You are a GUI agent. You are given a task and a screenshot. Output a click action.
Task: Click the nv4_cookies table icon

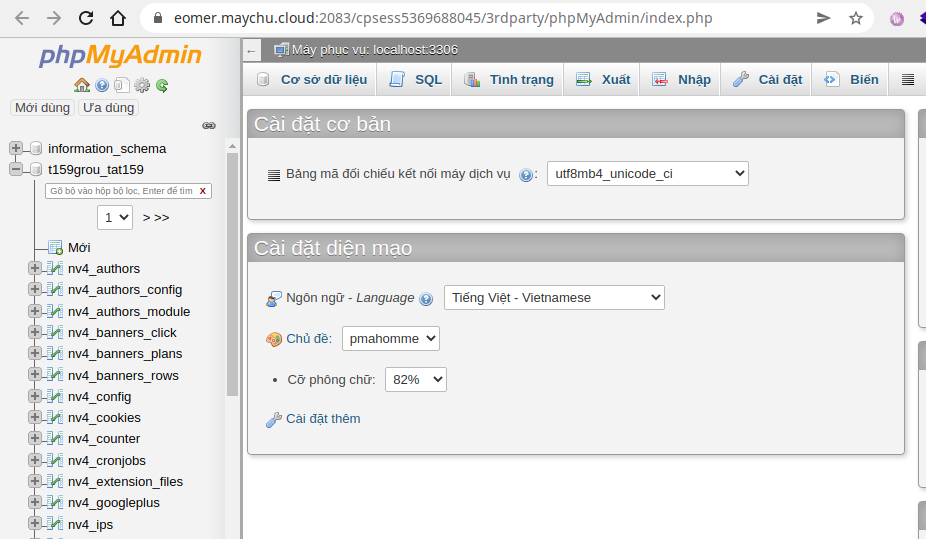pyautogui.click(x=55, y=417)
